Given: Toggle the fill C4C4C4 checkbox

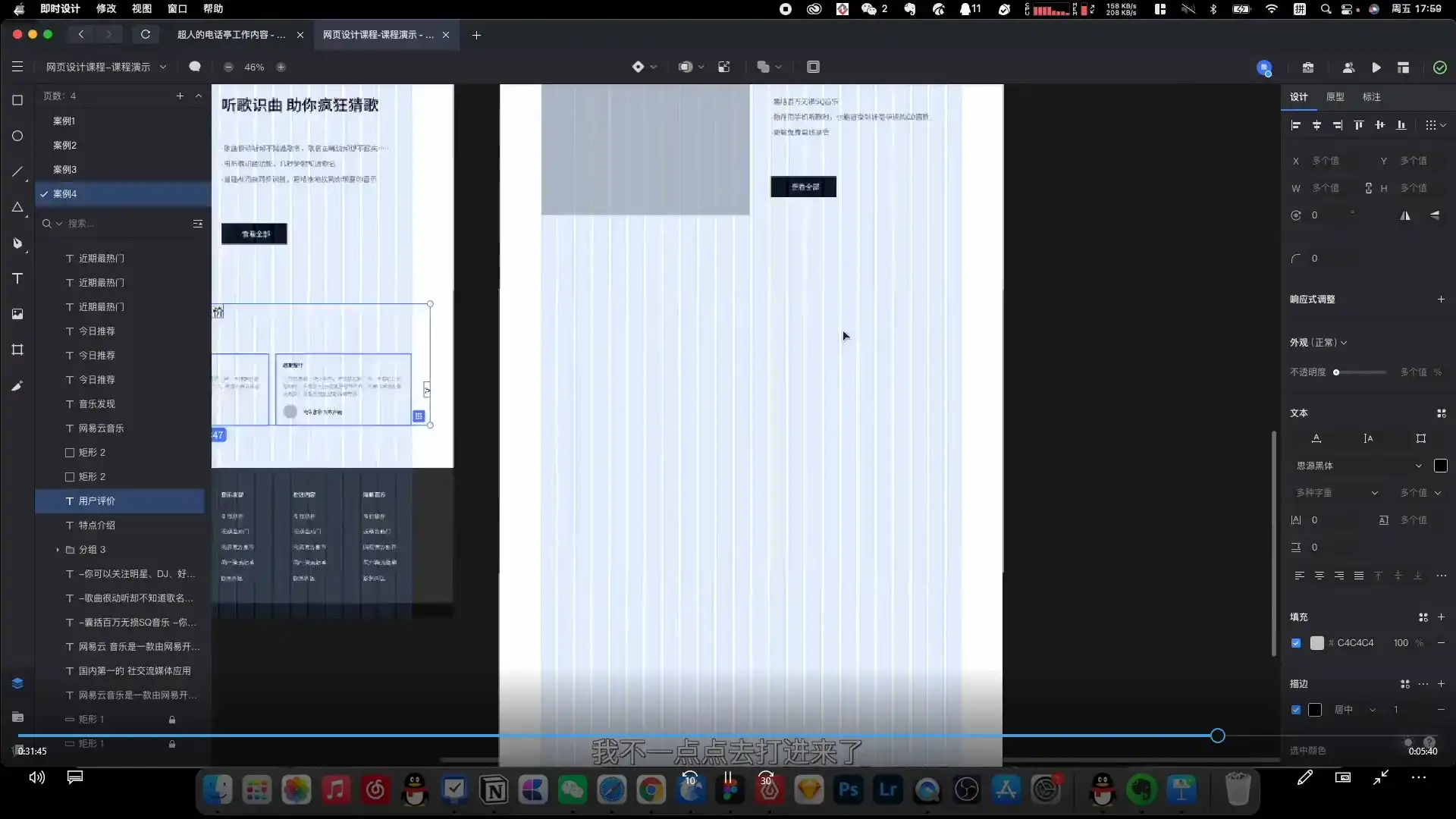Looking at the screenshot, I should [1296, 643].
